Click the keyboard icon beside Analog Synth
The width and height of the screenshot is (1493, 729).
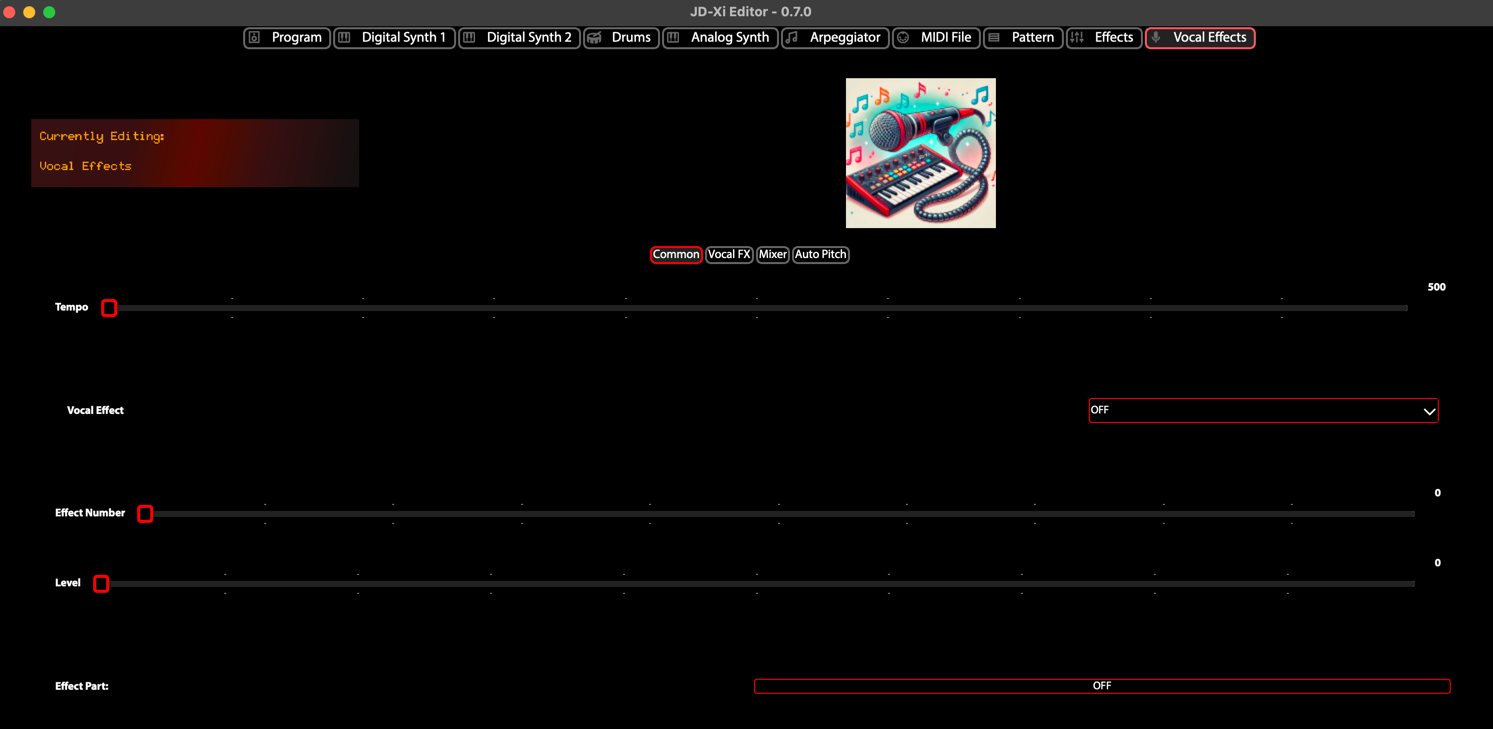pos(674,38)
